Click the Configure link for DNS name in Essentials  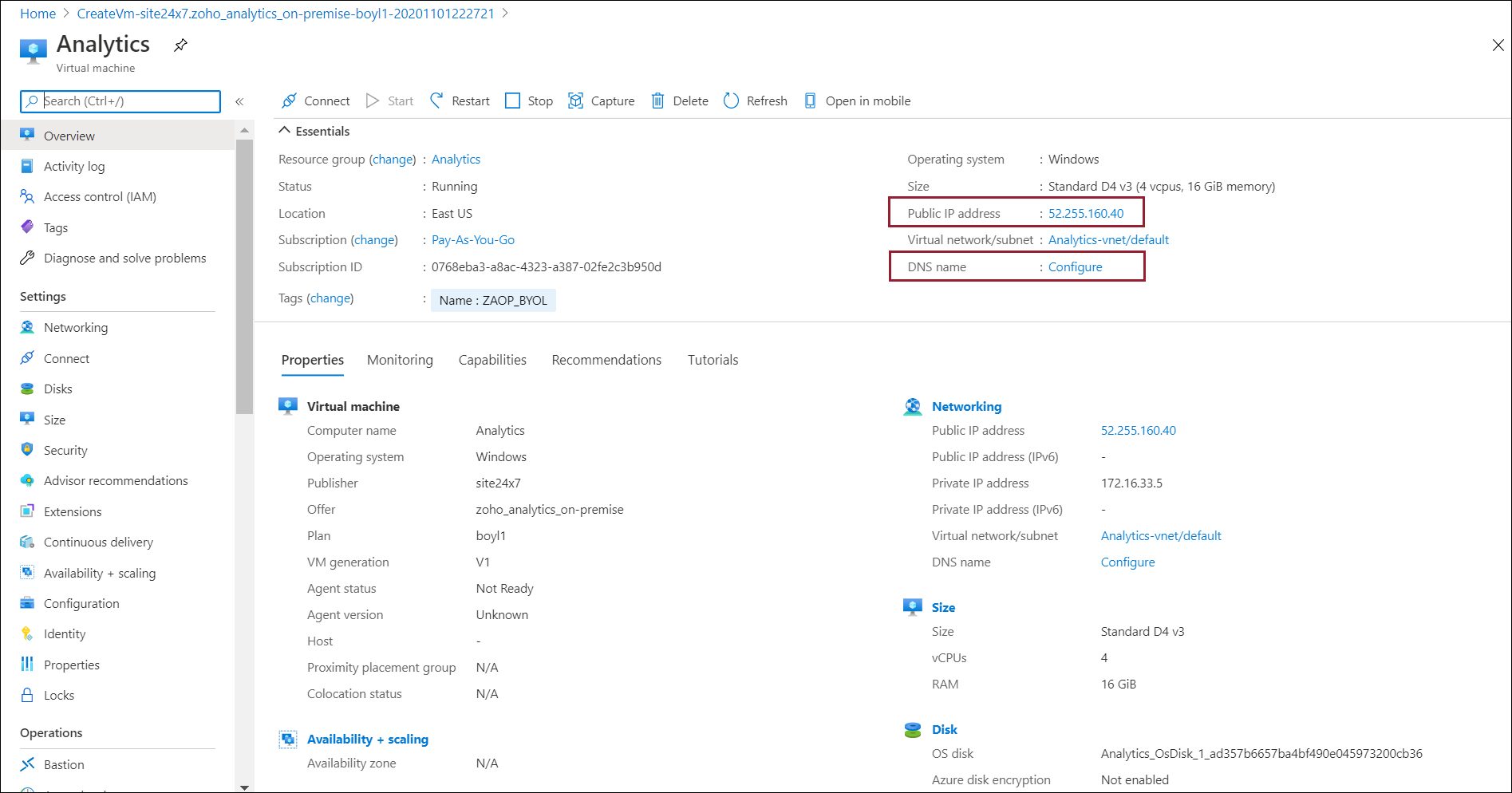pyautogui.click(x=1075, y=266)
